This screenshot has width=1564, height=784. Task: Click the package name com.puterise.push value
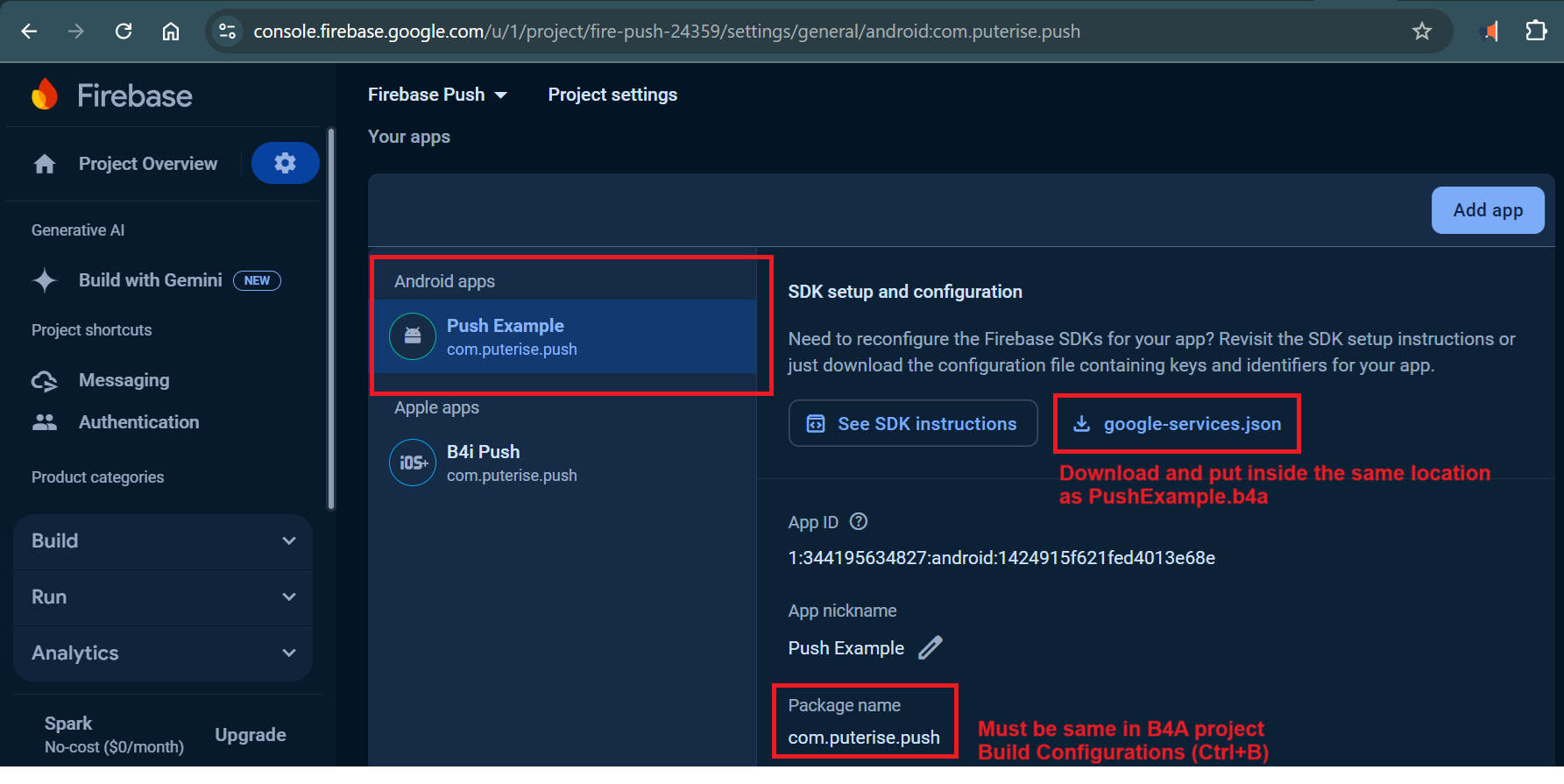click(864, 738)
